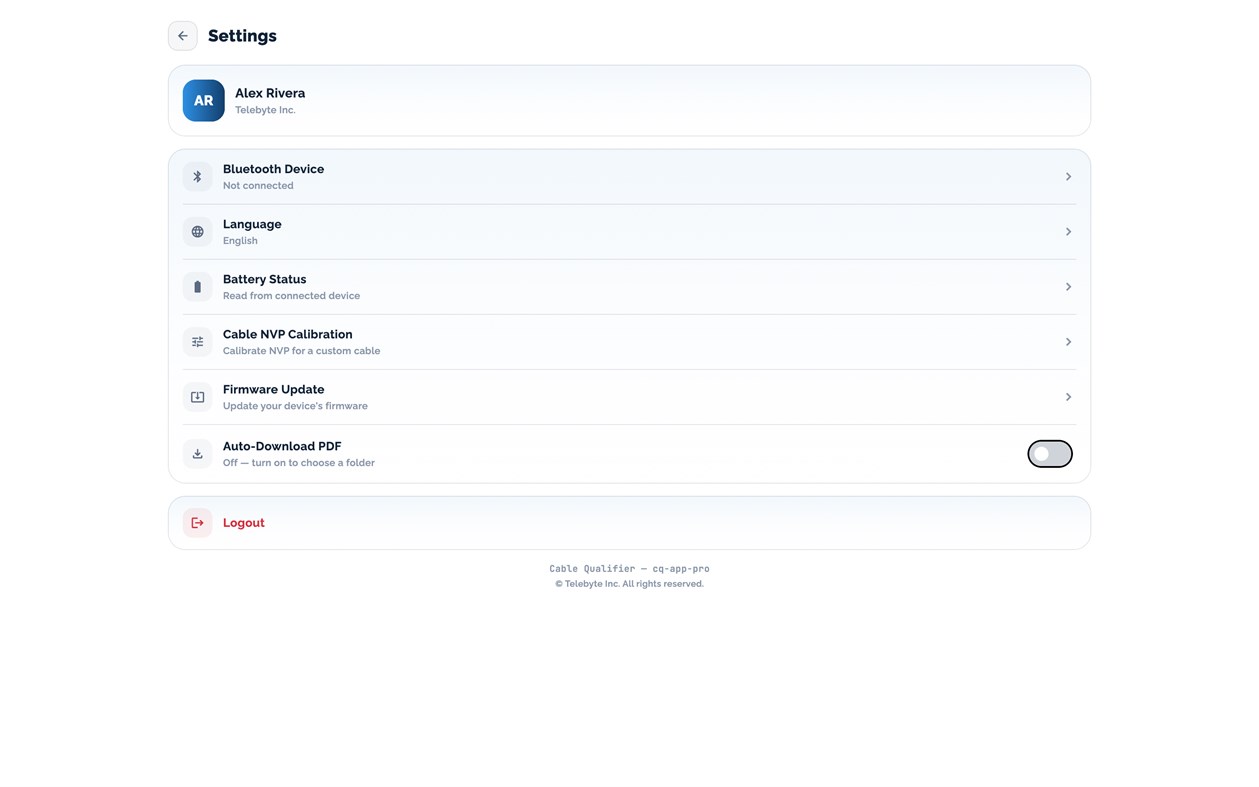The image size is (1259, 787).
Task: Open the Language setting
Action: click(629, 232)
